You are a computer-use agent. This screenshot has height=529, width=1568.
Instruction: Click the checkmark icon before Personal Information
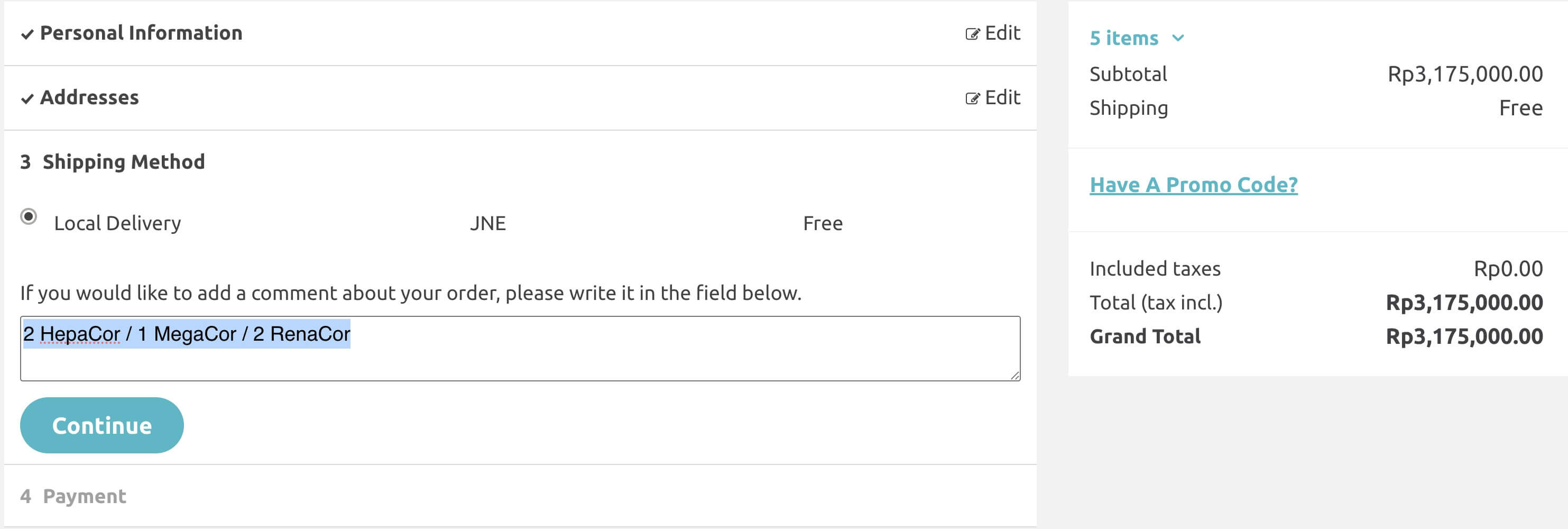[x=27, y=34]
